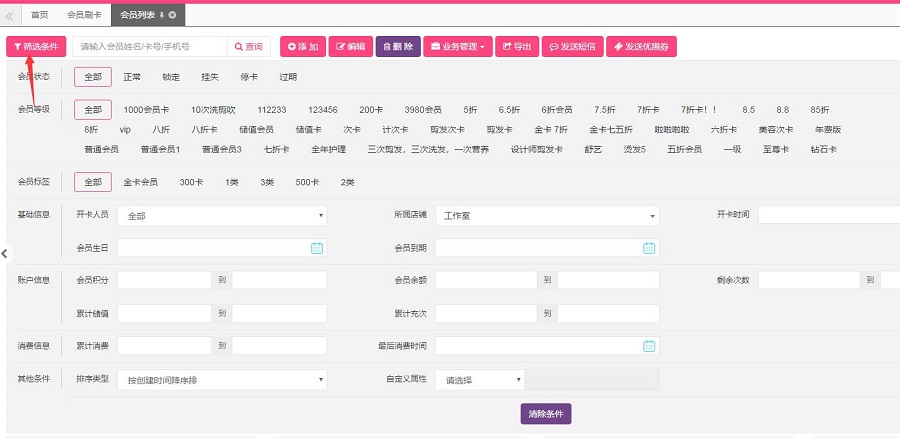Select 锁定 member status
This screenshot has height=438, width=900.
pyautogui.click(x=171, y=77)
